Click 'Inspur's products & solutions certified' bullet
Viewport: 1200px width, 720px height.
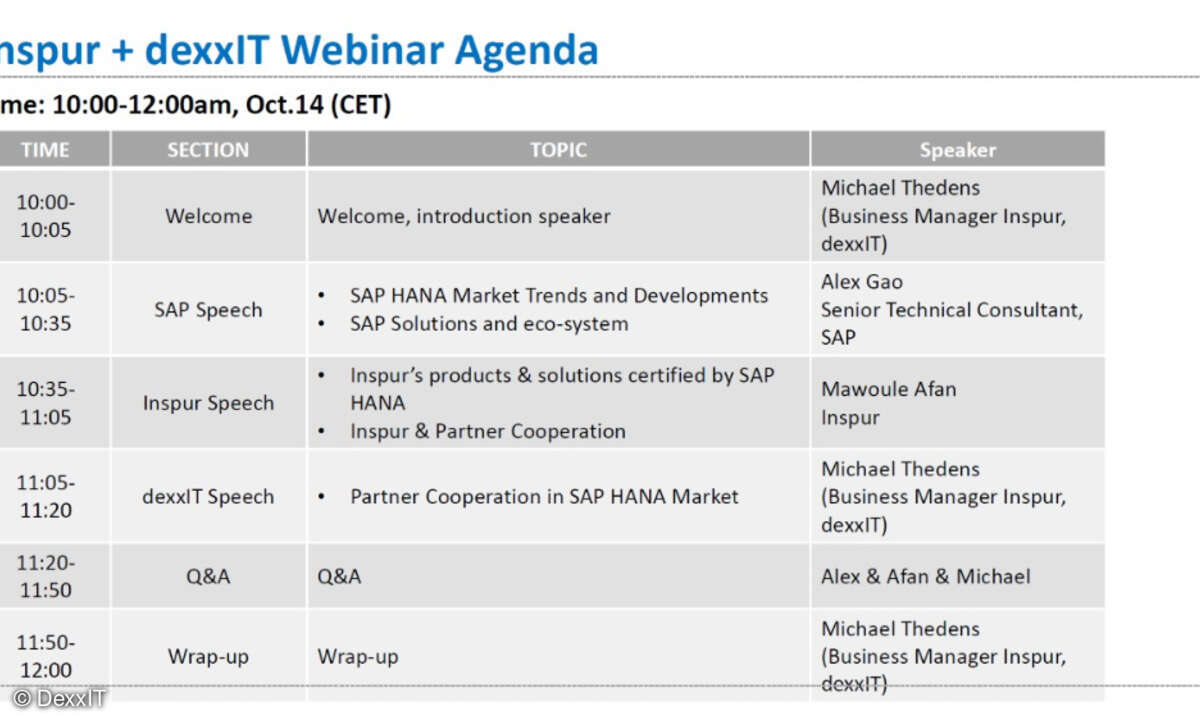(562, 389)
